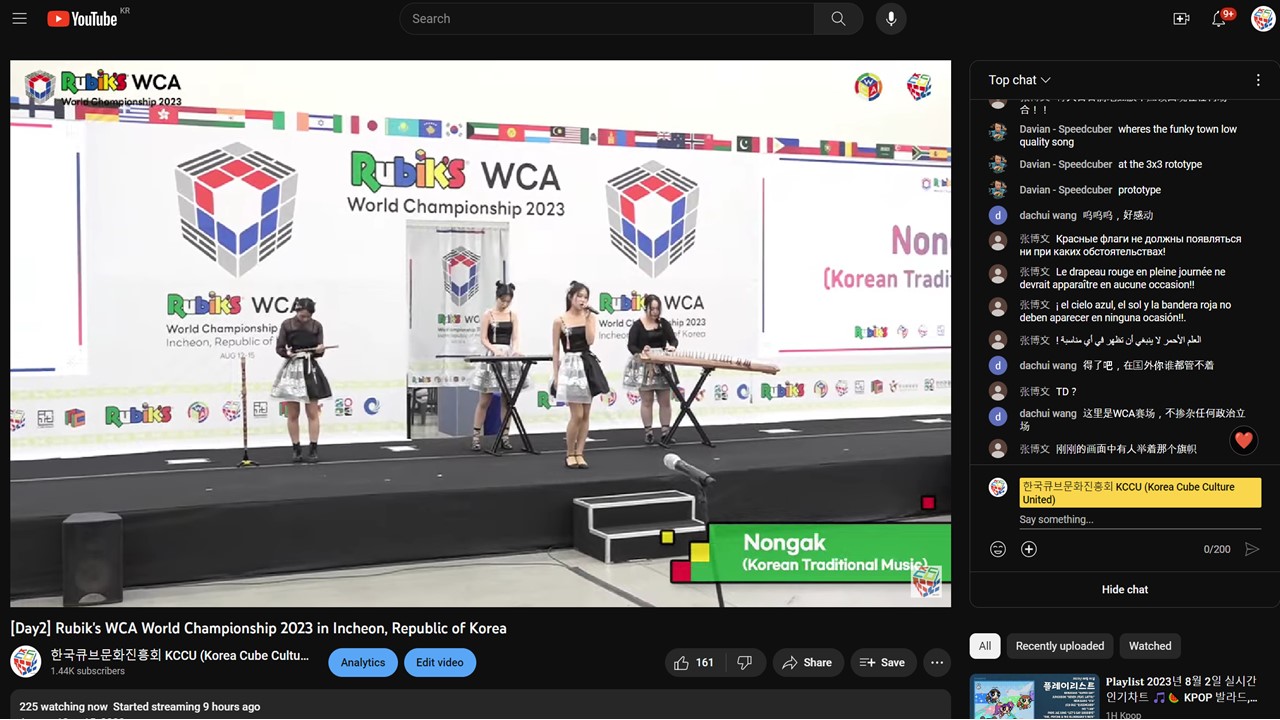
Task: Click the plus icon beside emoji picker
Action: pos(1028,549)
